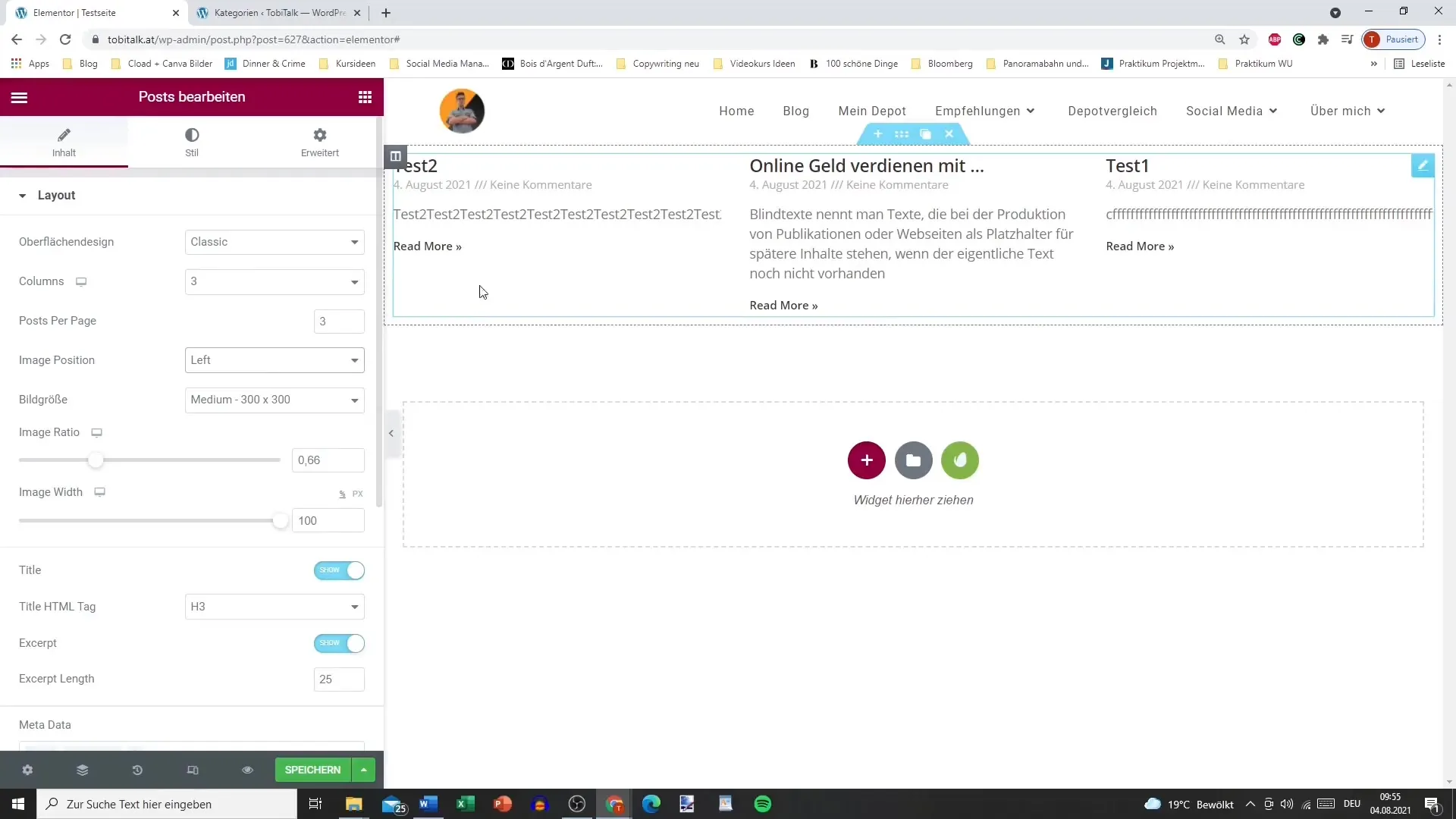Screen dimensions: 1456x819
Task: Select the PX unit for Image Width
Action: pos(358,494)
